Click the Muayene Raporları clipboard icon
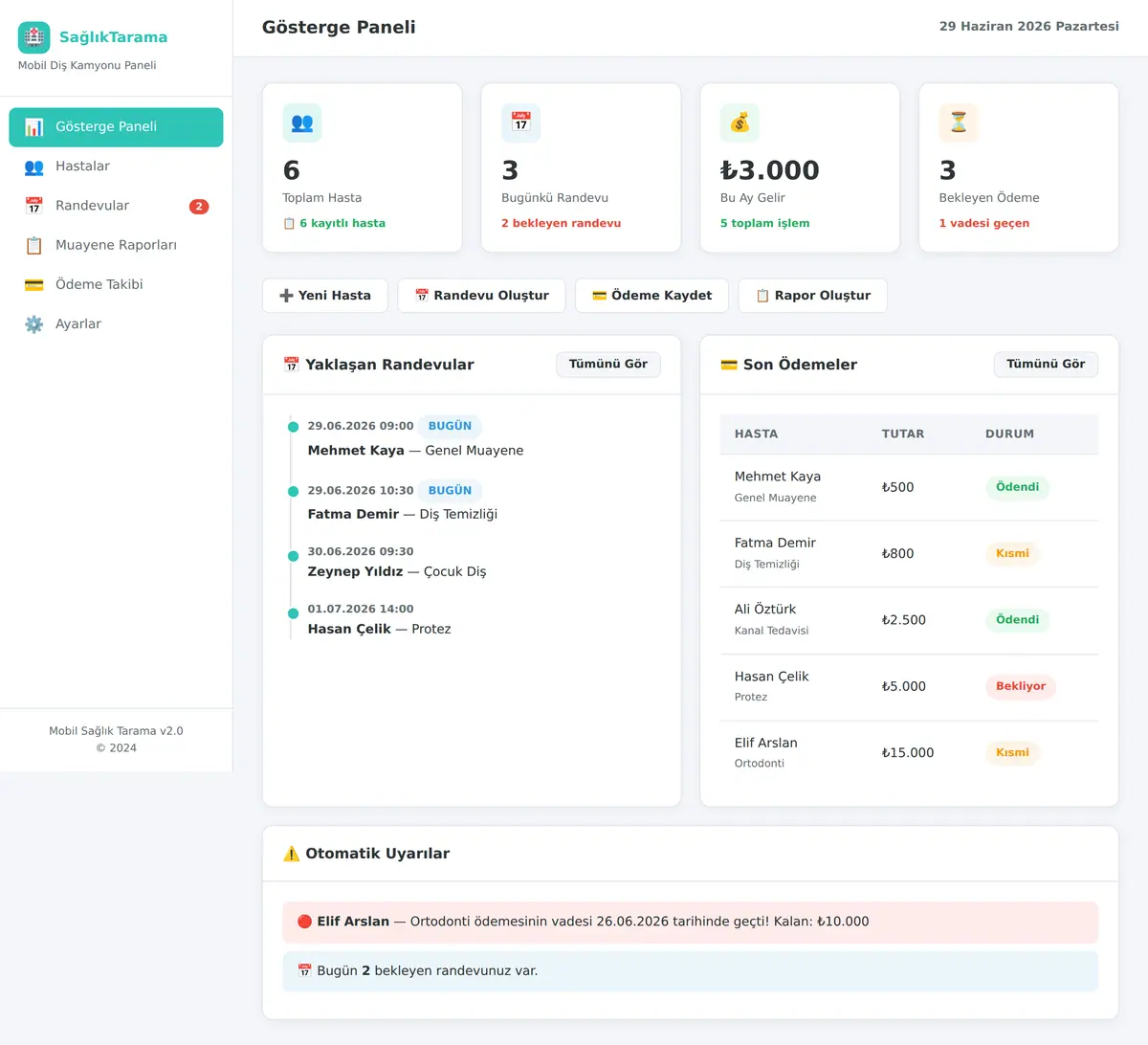Viewport: 1148px width, 1045px height. [x=34, y=245]
